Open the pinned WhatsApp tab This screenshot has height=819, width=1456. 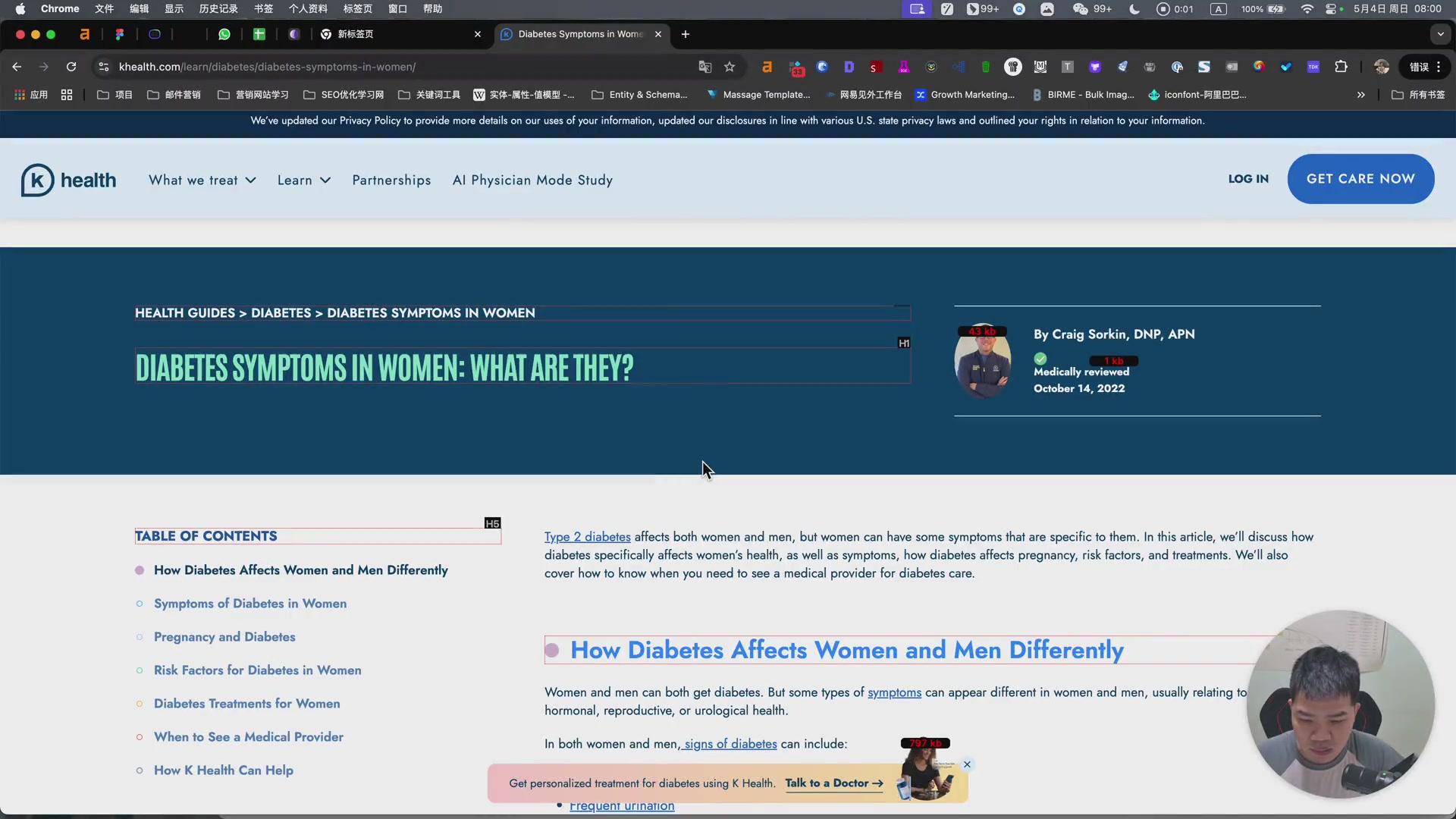tap(224, 34)
